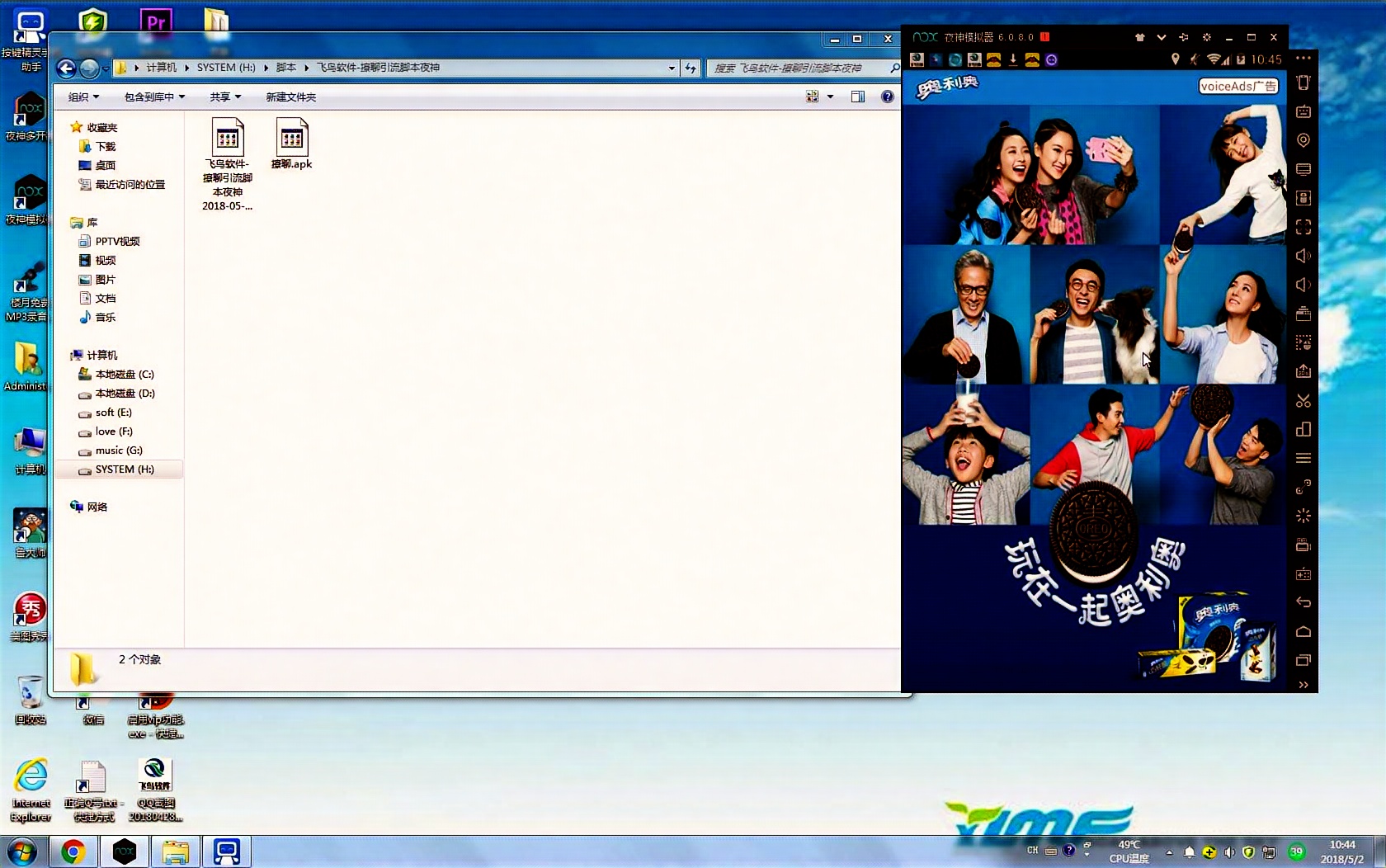Open Chrome from the taskbar

(73, 851)
